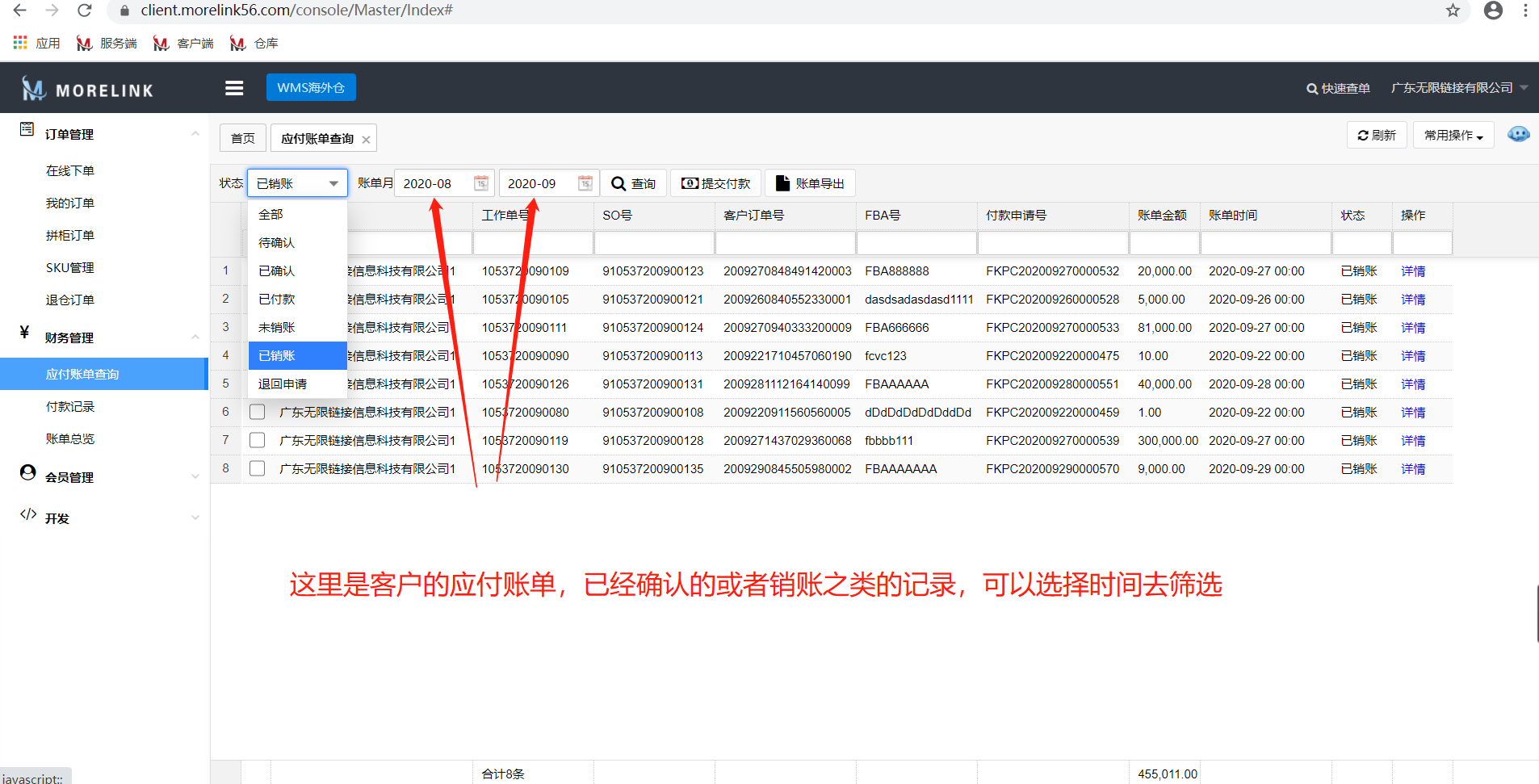
Task: Open the Chrome three-dot menu
Action: [x=1525, y=10]
